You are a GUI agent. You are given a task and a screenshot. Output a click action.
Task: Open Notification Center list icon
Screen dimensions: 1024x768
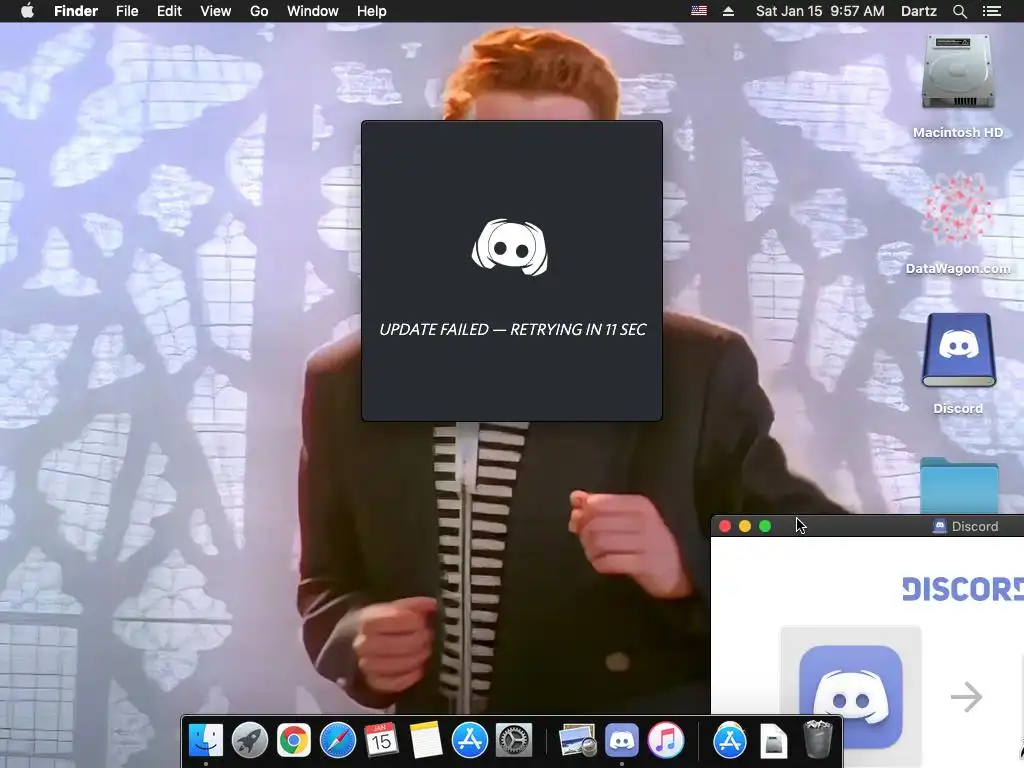(991, 11)
